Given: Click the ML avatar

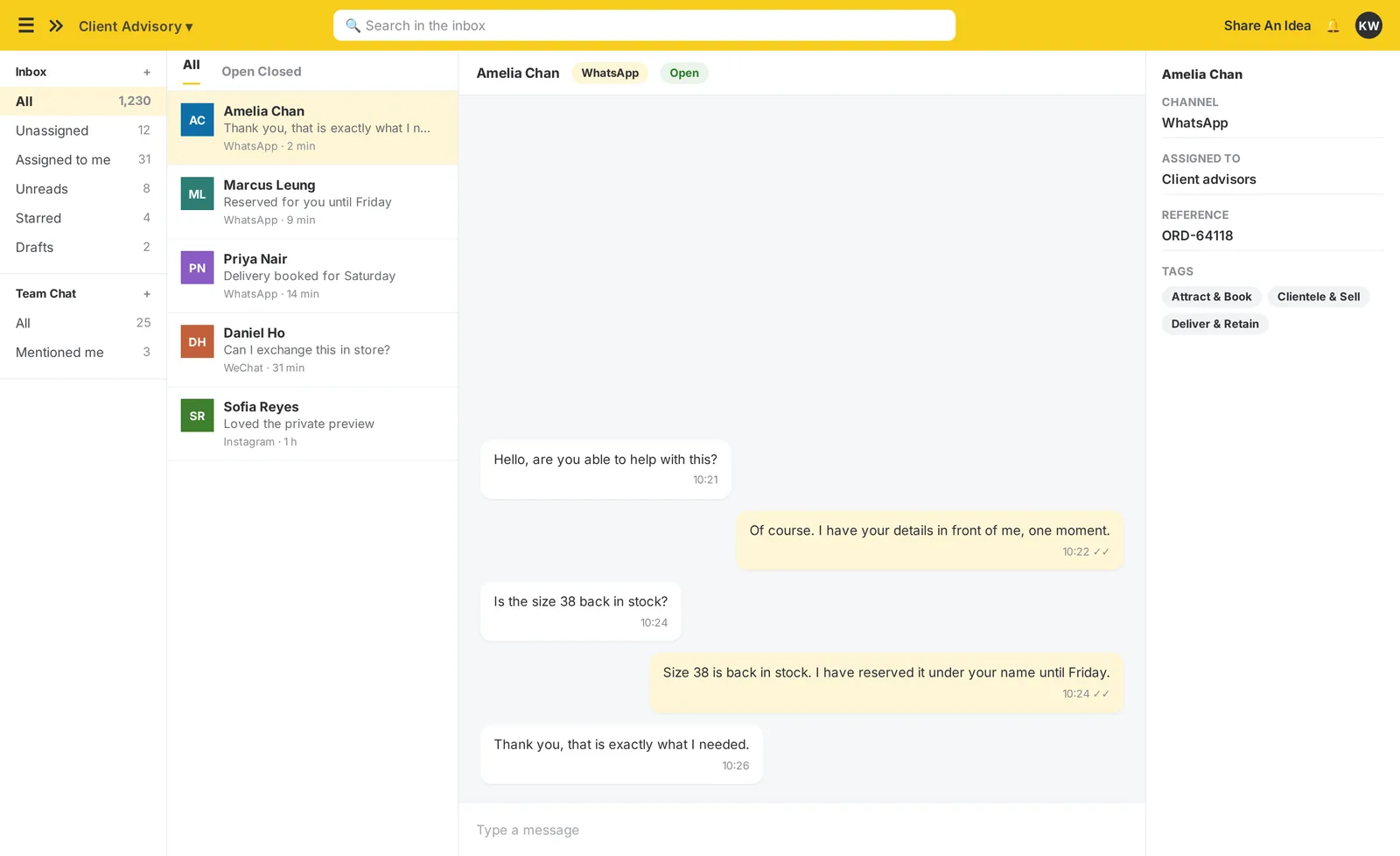Looking at the screenshot, I should click(197, 194).
